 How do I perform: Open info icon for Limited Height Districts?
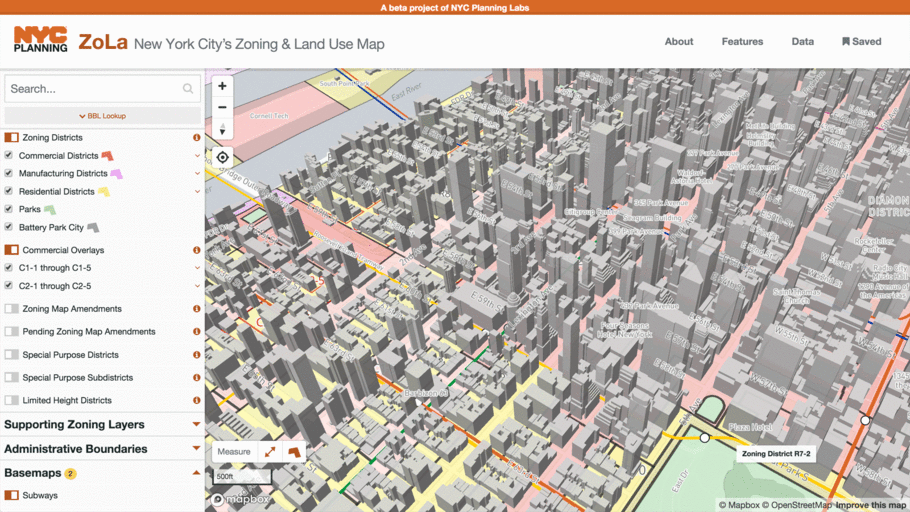click(197, 401)
